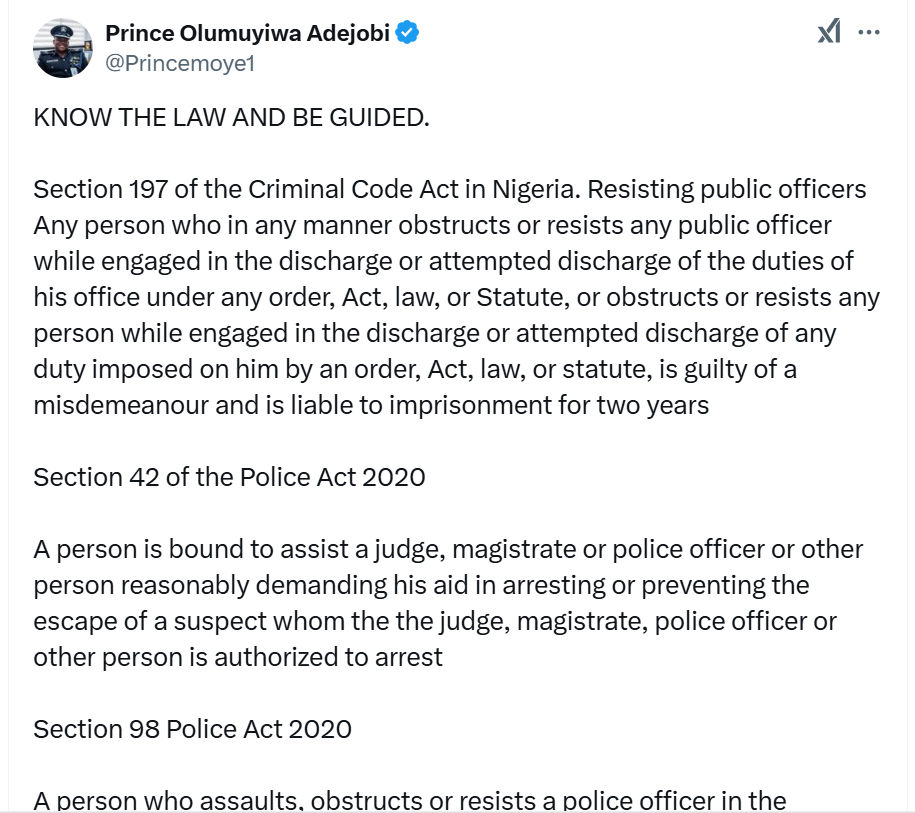
Task: Click the "other person is authorized to arrest" line
Action: click(x=238, y=657)
